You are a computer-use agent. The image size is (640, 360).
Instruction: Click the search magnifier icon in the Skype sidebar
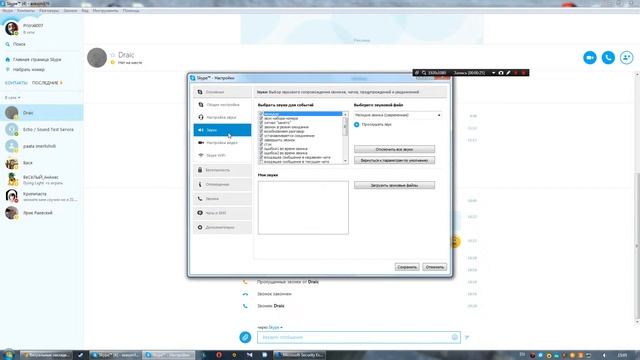[x=7, y=44]
